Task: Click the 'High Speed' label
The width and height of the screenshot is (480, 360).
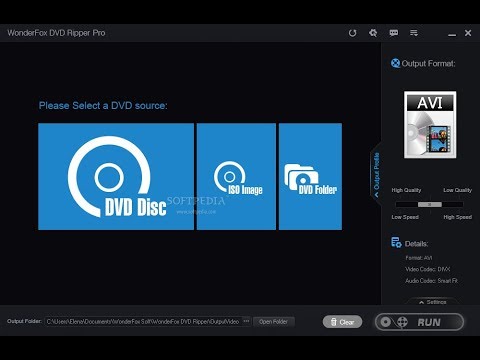Action: pyautogui.click(x=458, y=217)
